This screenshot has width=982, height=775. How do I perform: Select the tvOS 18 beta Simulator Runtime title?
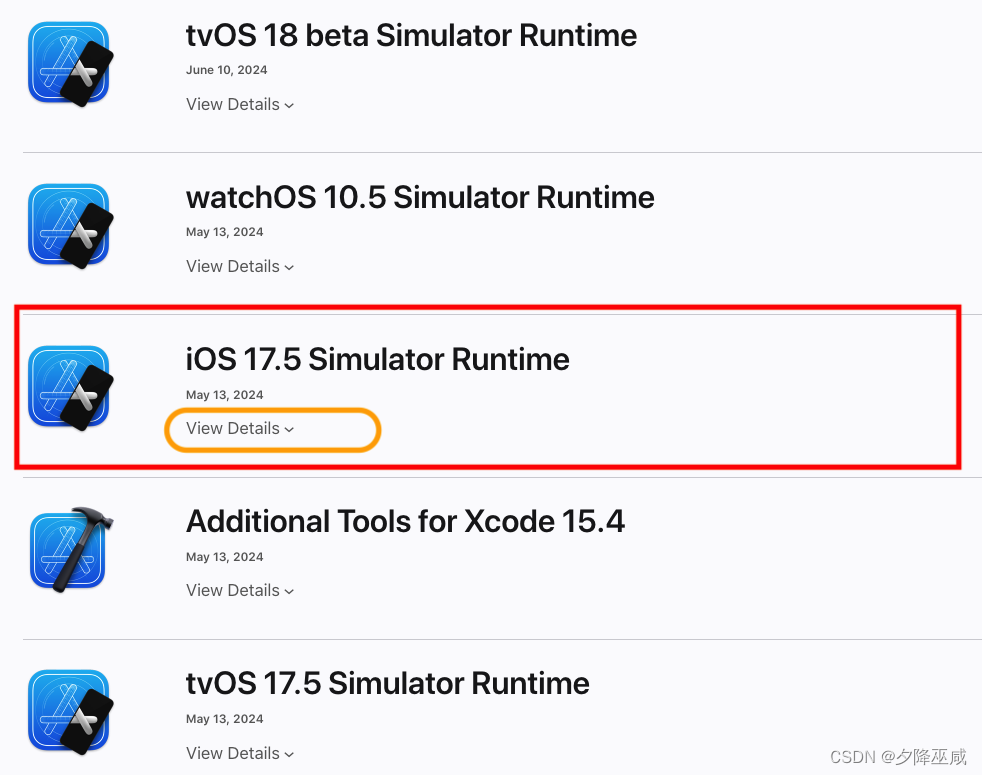point(411,35)
